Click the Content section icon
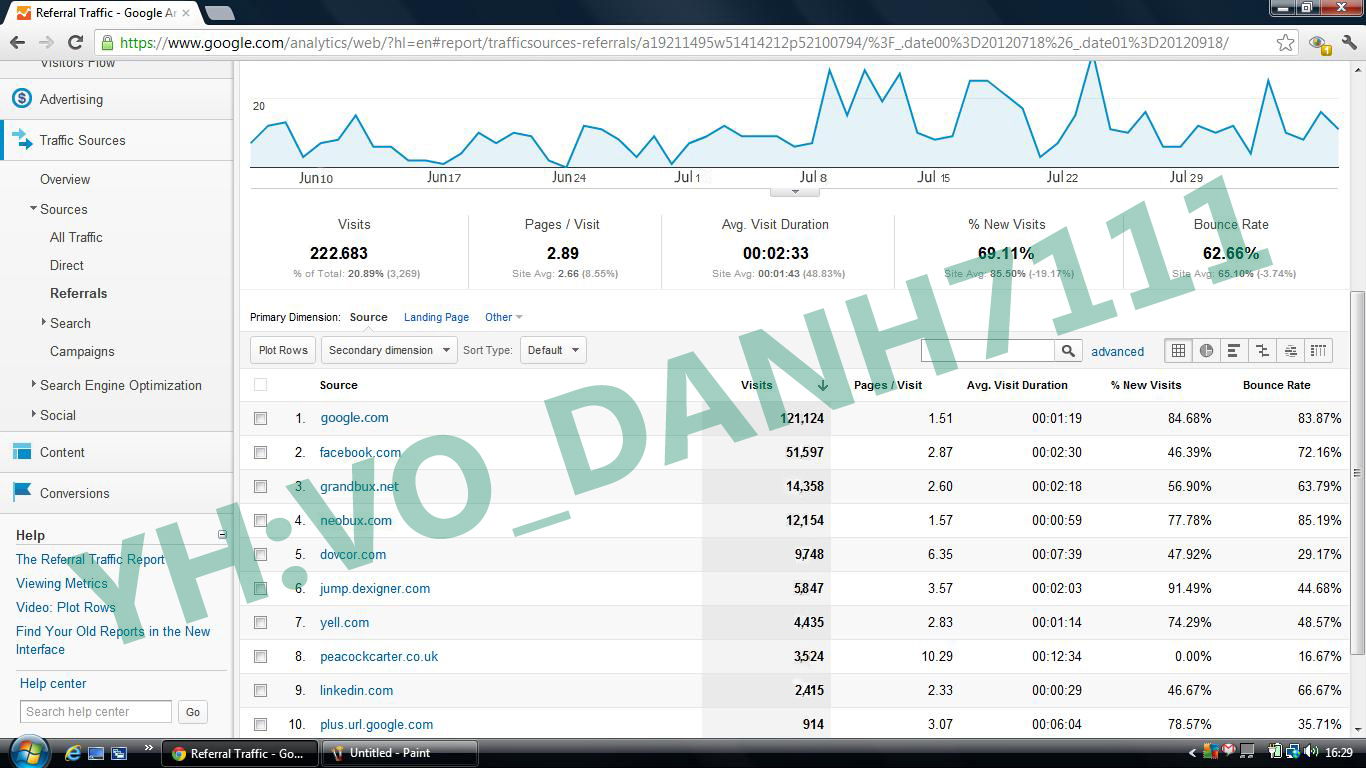Screen dimensions: 1366x768 [22, 452]
